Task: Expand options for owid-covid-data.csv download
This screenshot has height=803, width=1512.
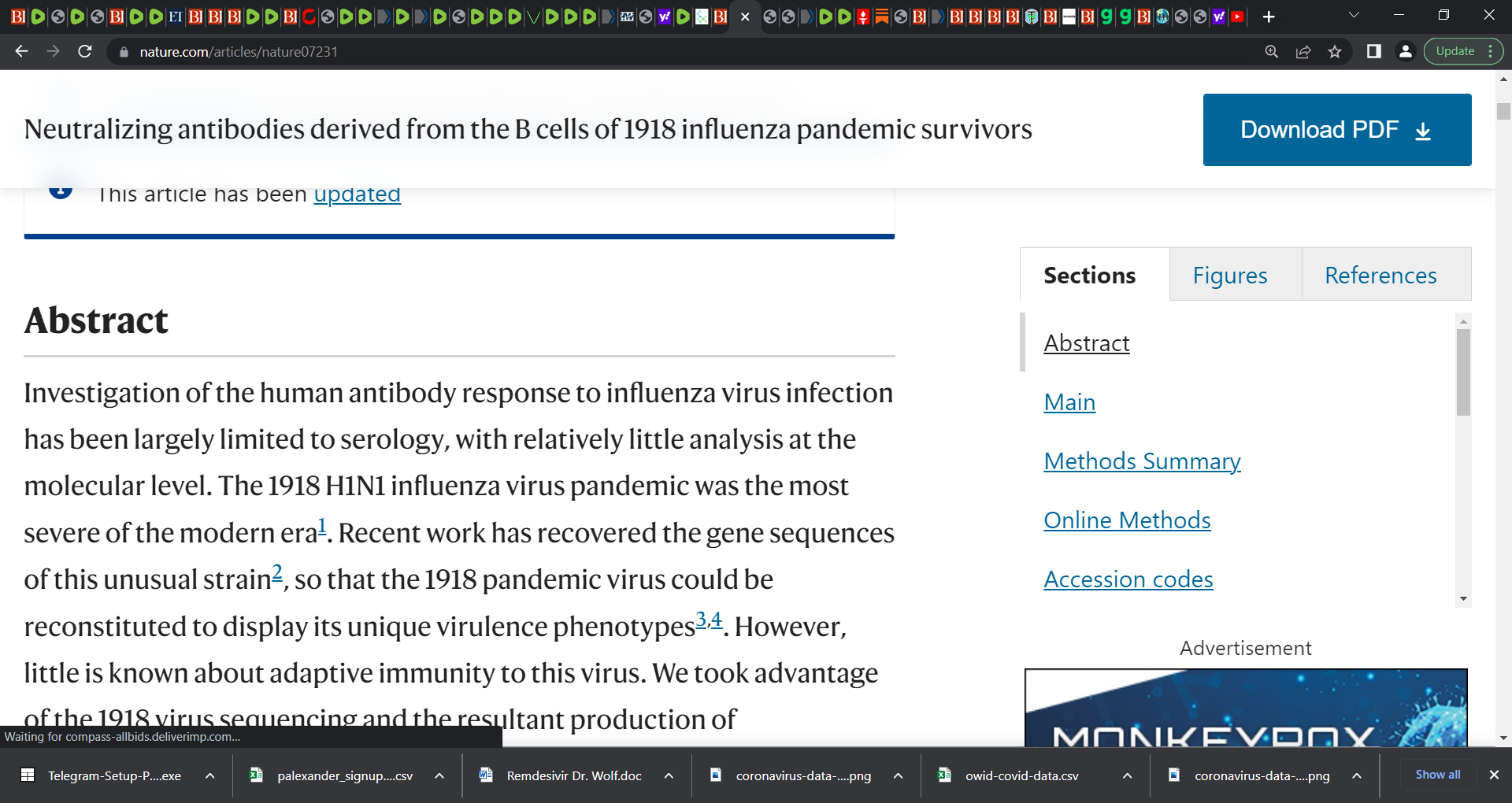Action: click(1128, 775)
